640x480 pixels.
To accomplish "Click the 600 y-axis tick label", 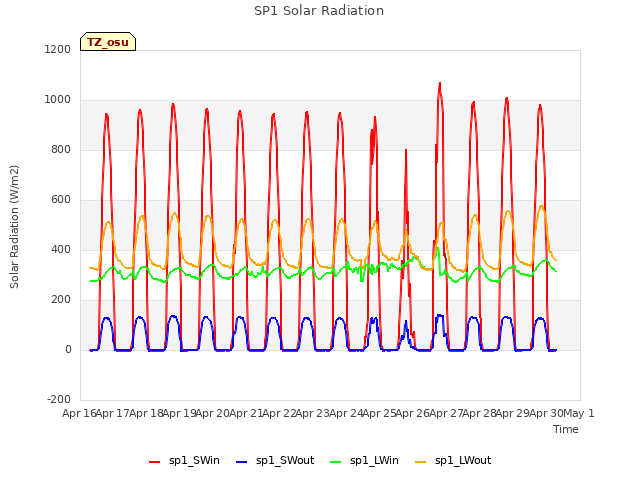I will coord(61,200).
